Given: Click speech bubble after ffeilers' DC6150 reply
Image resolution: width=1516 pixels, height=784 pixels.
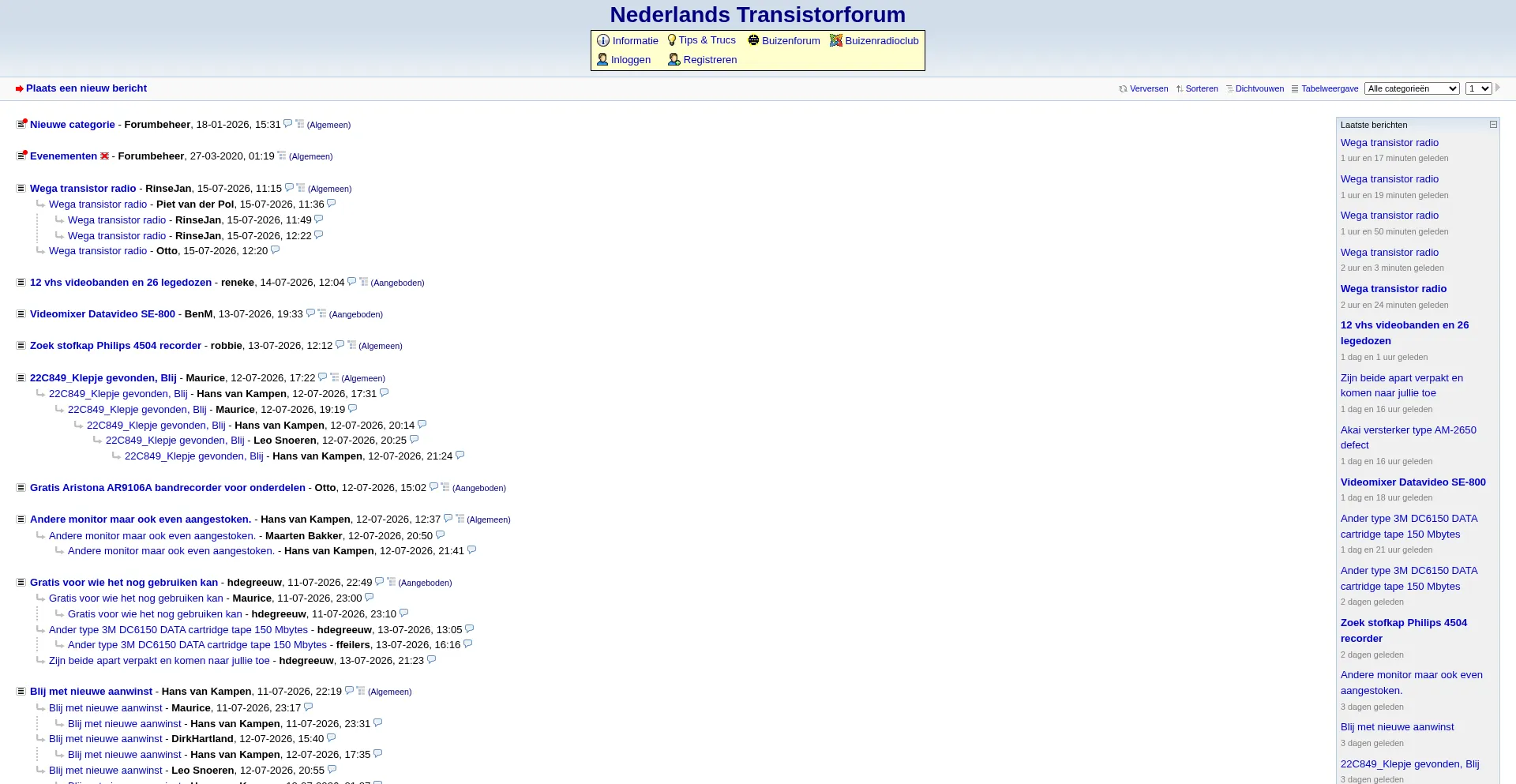Looking at the screenshot, I should tap(467, 644).
